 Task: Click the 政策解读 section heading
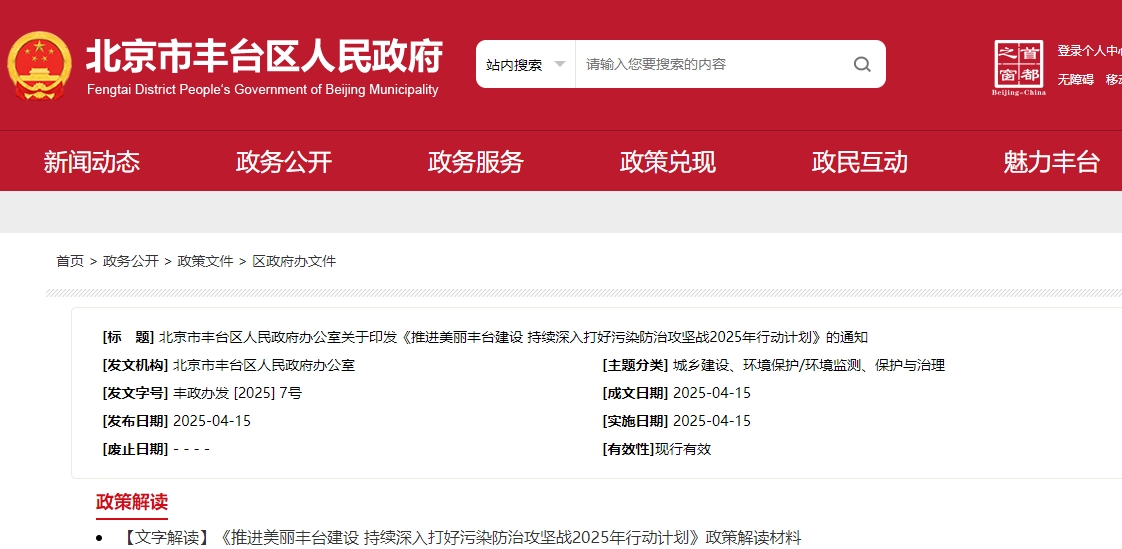coord(132,502)
